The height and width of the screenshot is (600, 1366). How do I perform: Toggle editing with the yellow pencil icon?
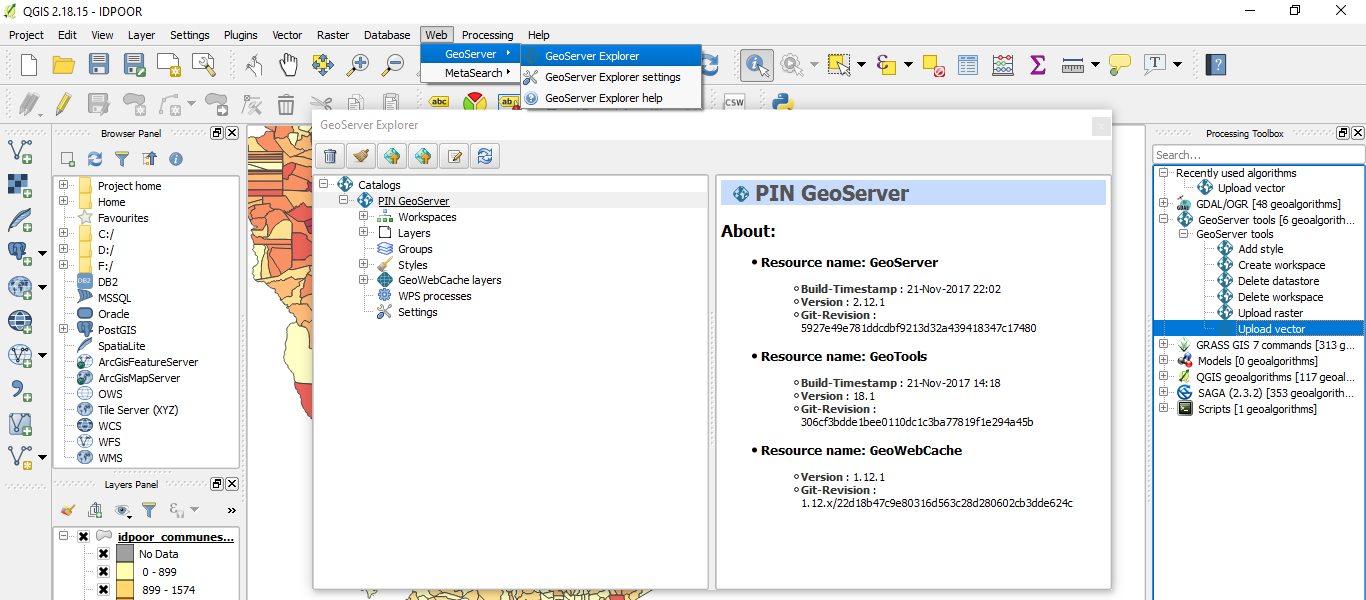pyautogui.click(x=64, y=103)
